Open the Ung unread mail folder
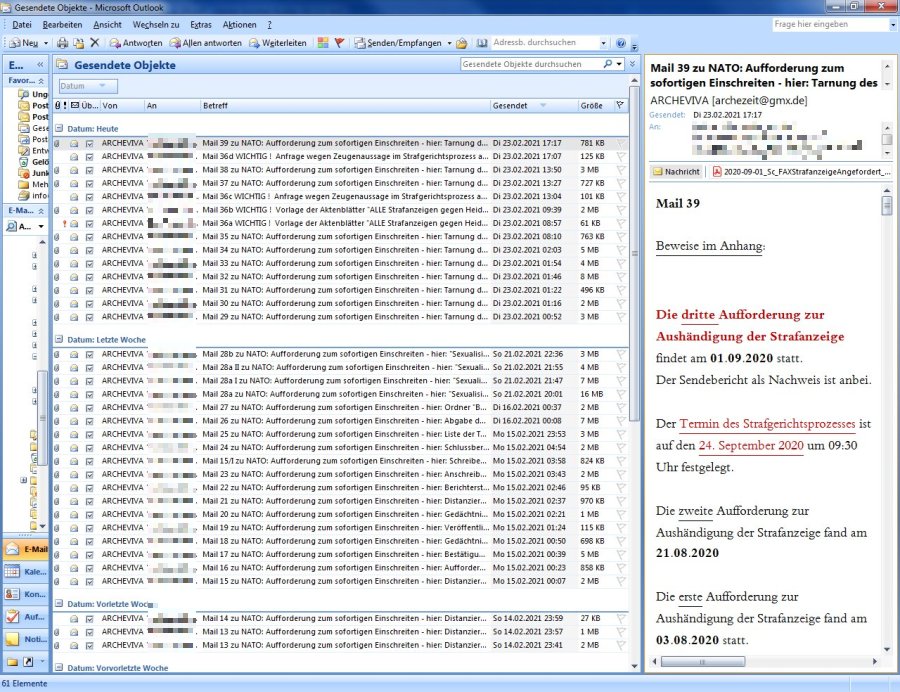900x692 pixels. (x=33, y=94)
